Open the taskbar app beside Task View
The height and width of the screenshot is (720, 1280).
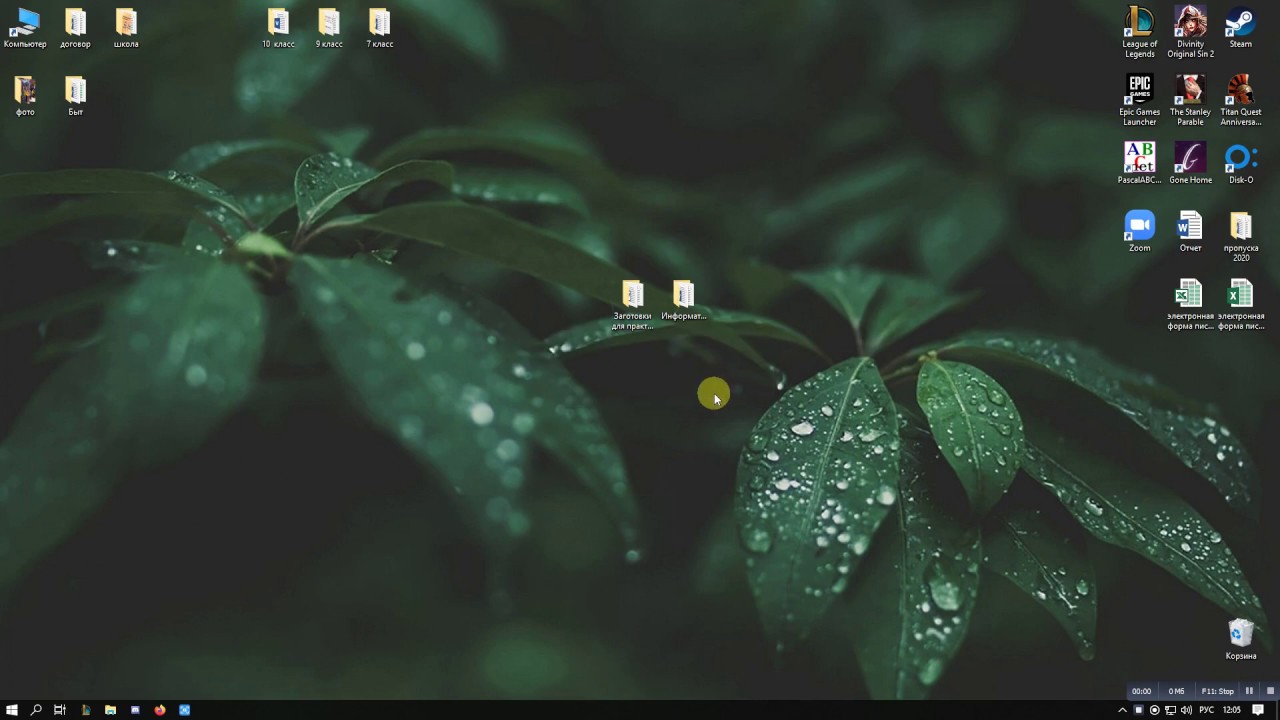85,710
